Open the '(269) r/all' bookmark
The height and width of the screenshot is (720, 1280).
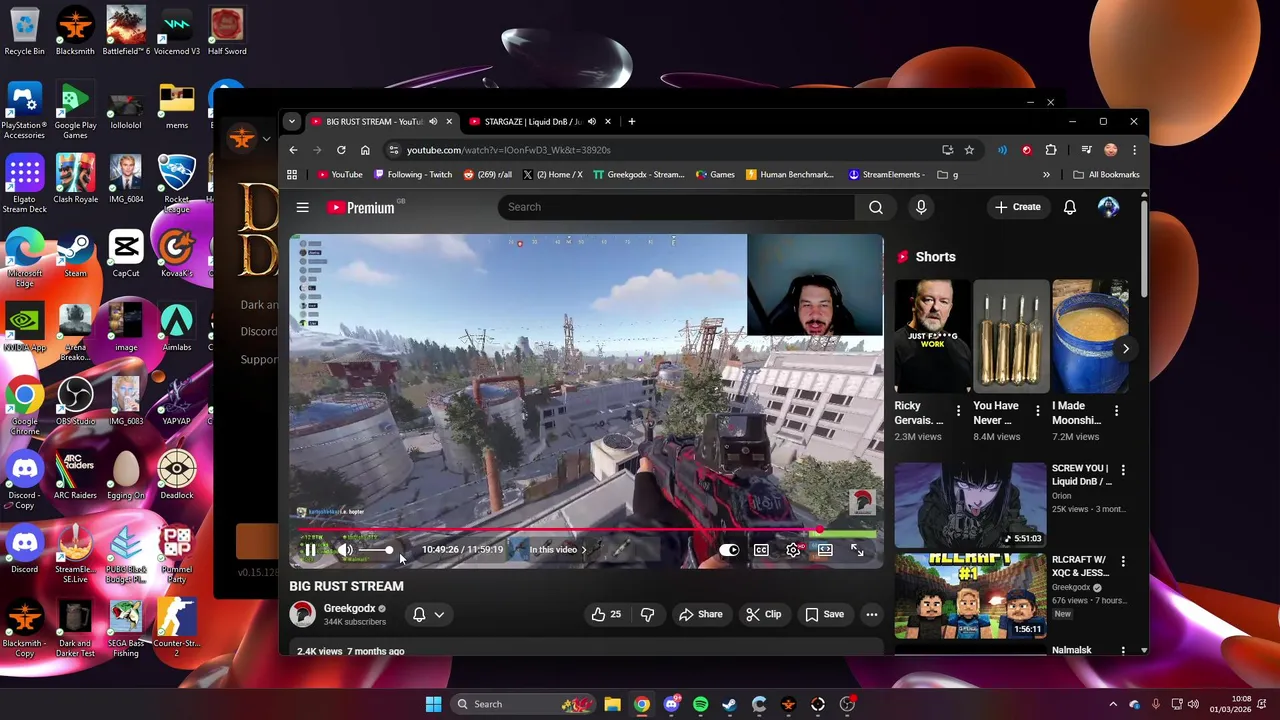(x=488, y=175)
